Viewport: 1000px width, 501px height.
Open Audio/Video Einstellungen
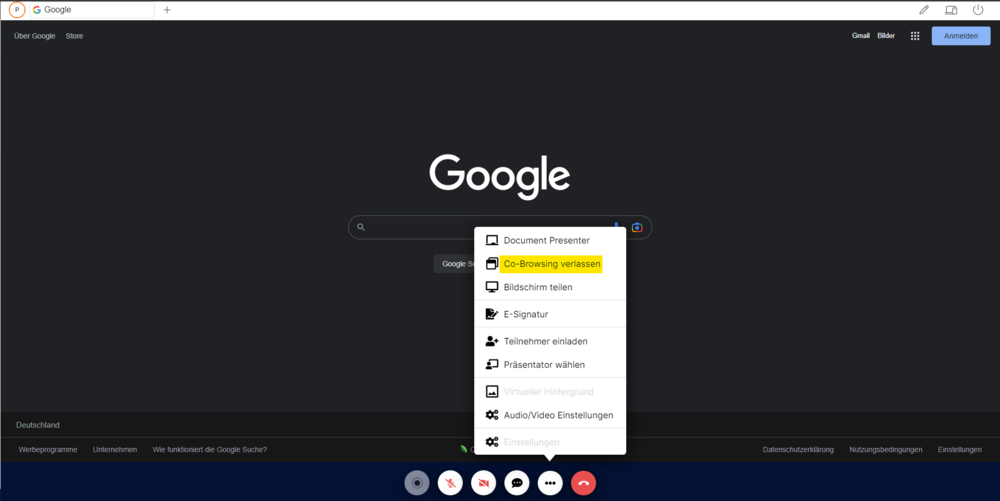(550, 415)
